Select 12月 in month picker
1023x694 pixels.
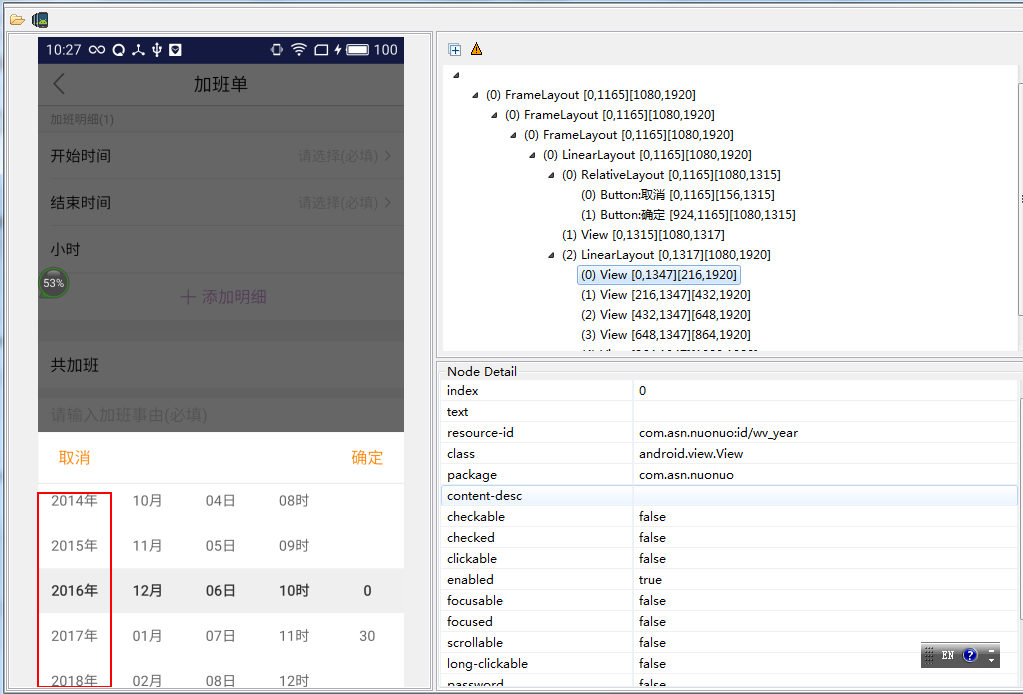click(x=147, y=591)
